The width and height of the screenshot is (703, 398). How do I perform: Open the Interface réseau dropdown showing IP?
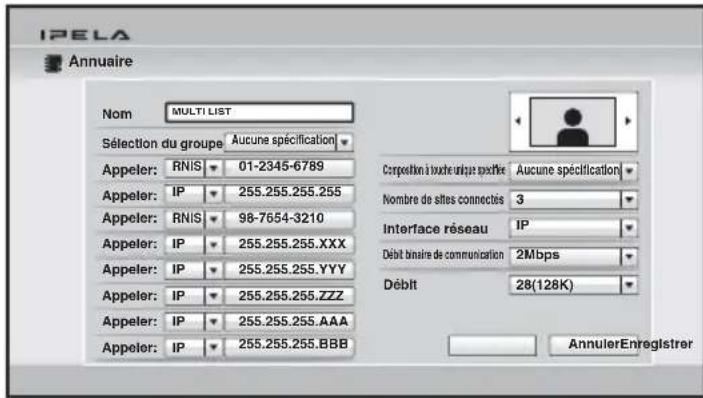click(573, 228)
